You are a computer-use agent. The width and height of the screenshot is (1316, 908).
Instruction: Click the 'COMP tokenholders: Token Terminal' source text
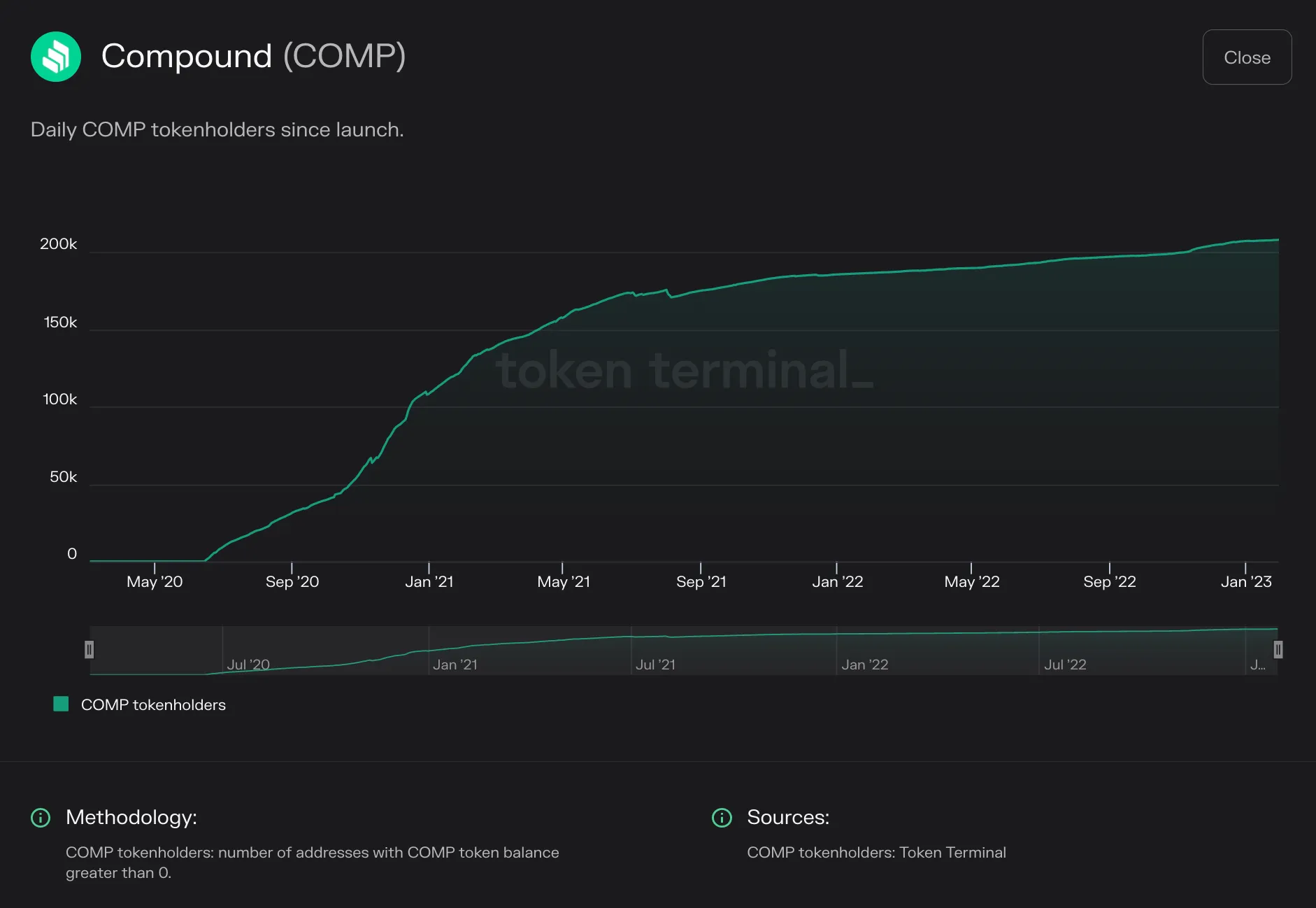[x=876, y=852]
